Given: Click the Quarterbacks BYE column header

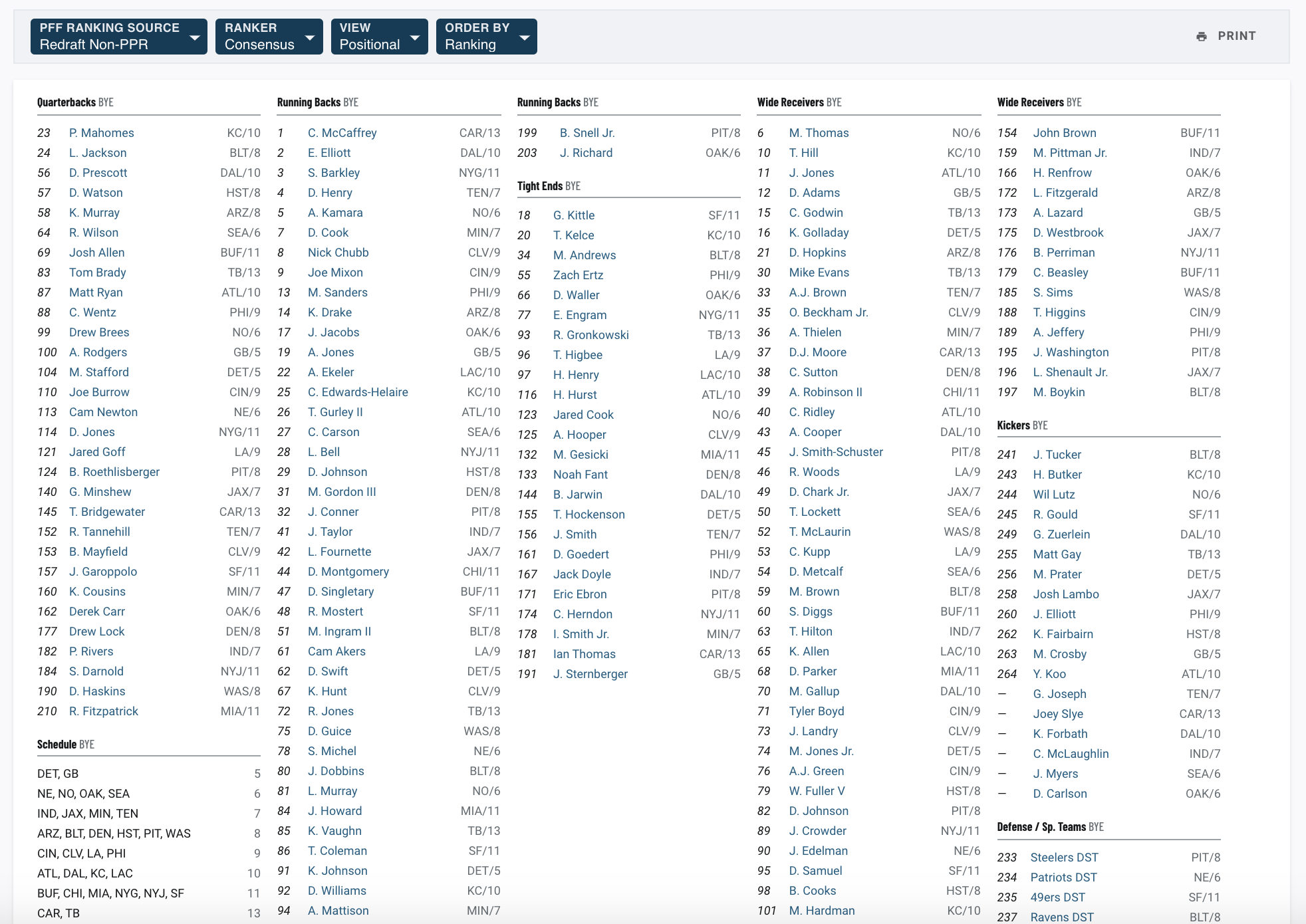Looking at the screenshot, I should [75, 102].
